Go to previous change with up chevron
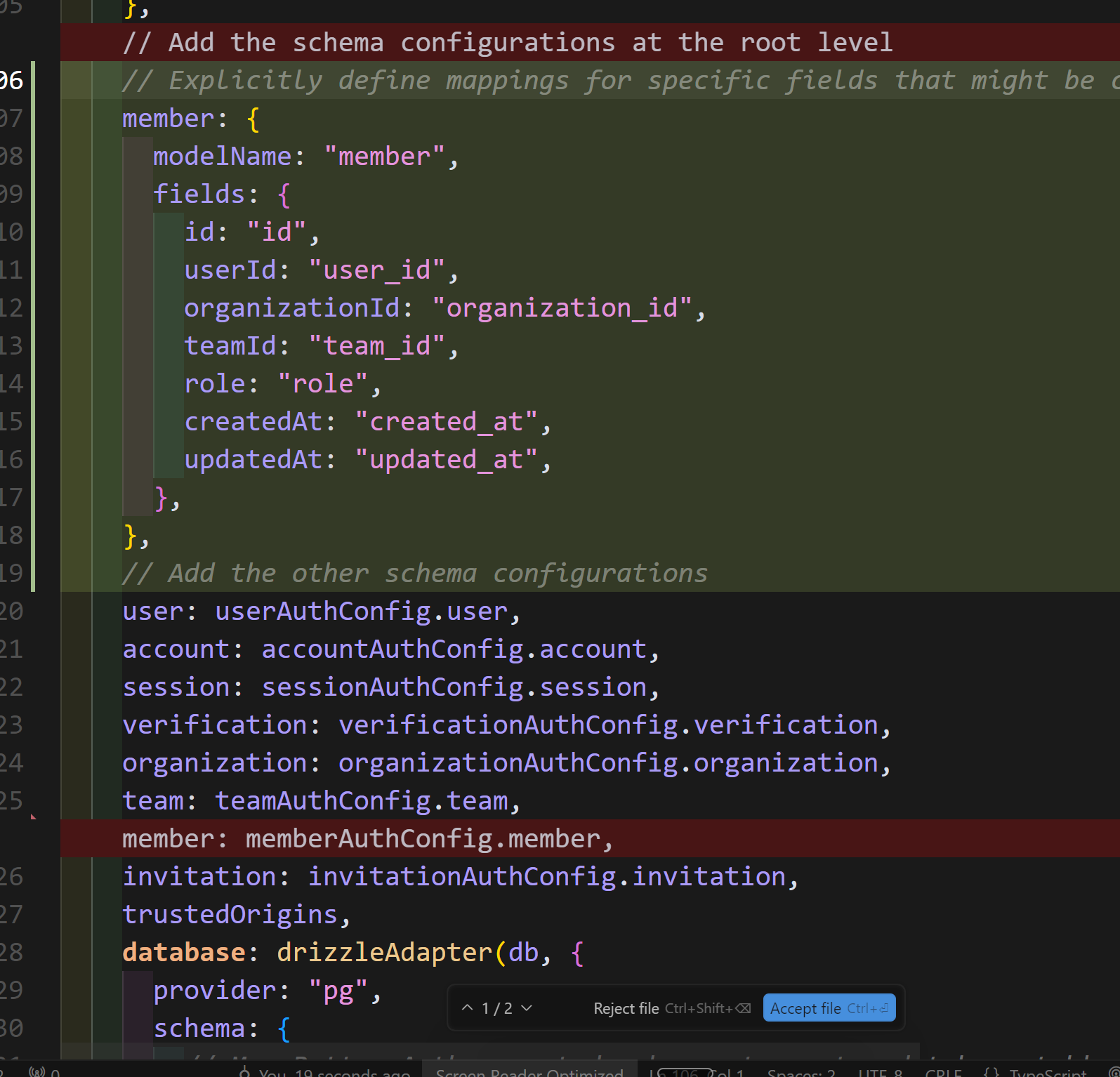Screen dimensions: 1120x1077 467,1008
